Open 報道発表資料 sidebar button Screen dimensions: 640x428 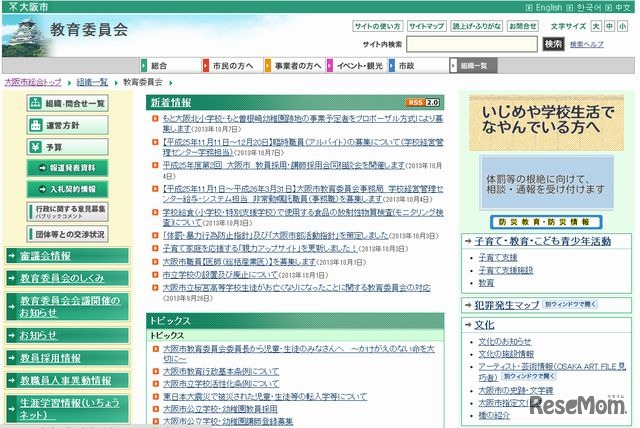pos(67,168)
